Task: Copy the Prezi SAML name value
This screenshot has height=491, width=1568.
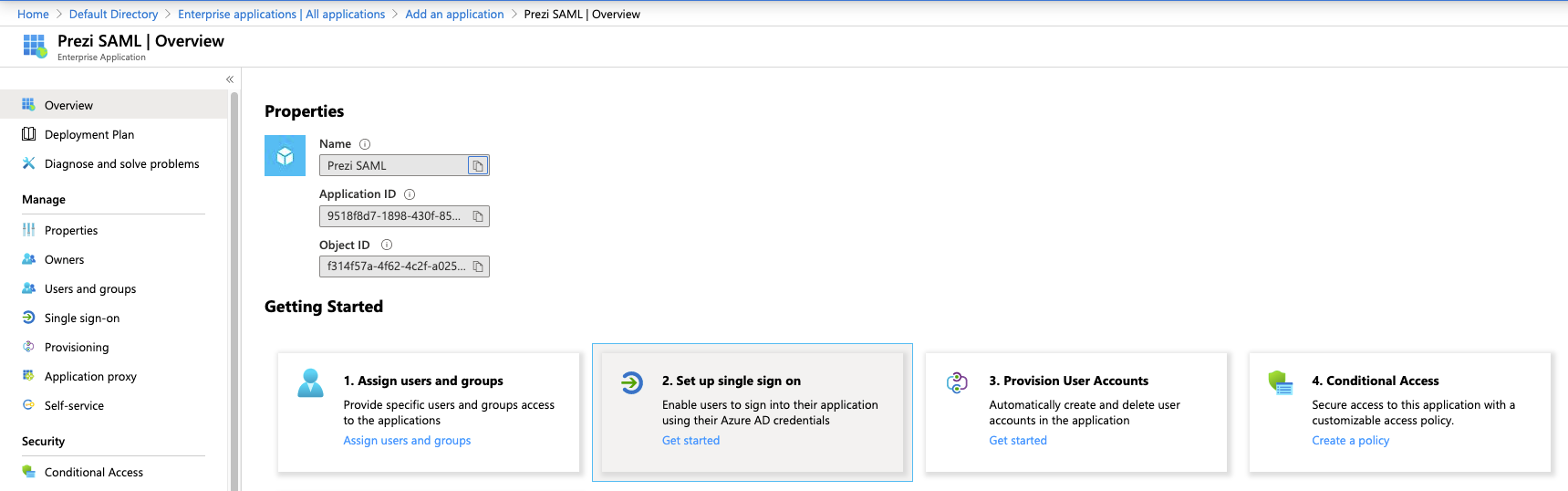Action: point(477,165)
